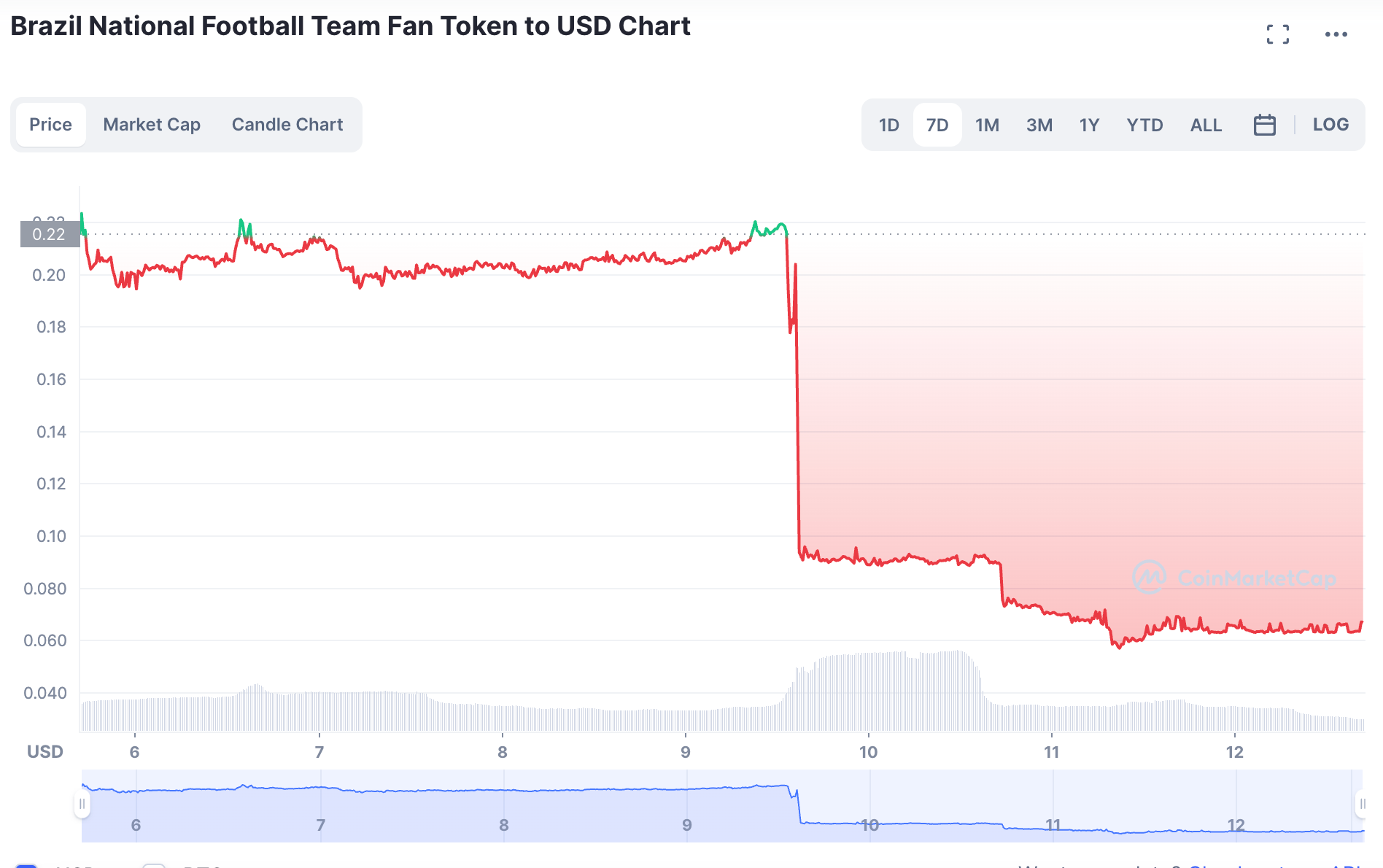Switch to the Market Cap tab
The height and width of the screenshot is (868, 1383).
151,124
